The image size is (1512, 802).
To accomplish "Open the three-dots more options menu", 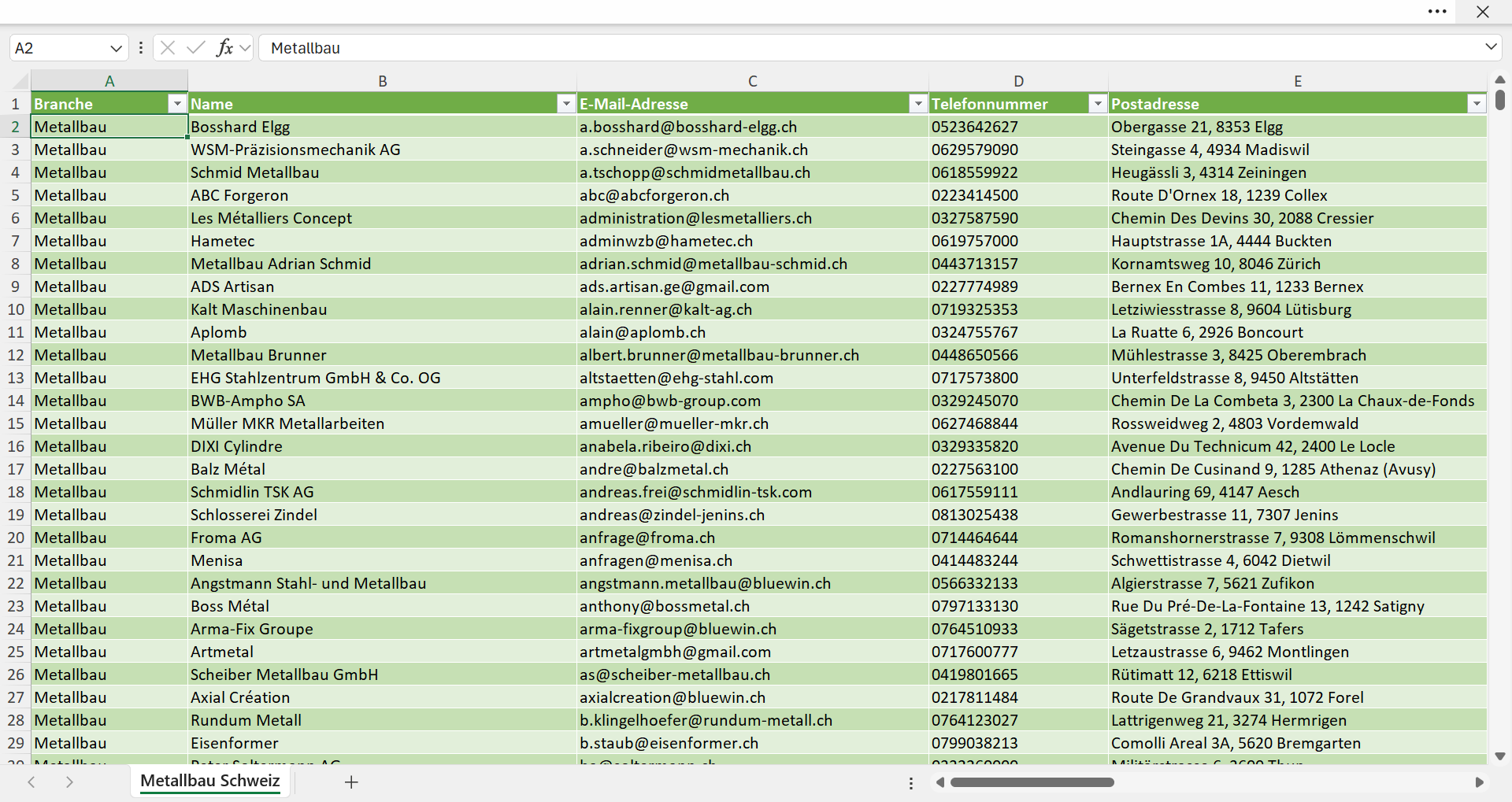I will 1437,12.
